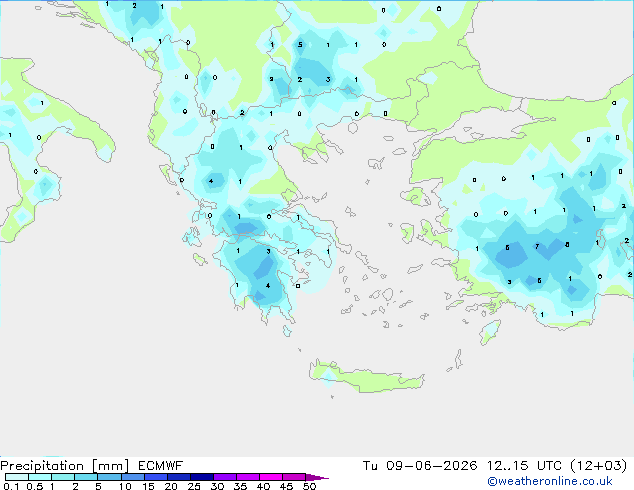Click the 'ECMWF' model label
634x490 pixels.
point(161,466)
